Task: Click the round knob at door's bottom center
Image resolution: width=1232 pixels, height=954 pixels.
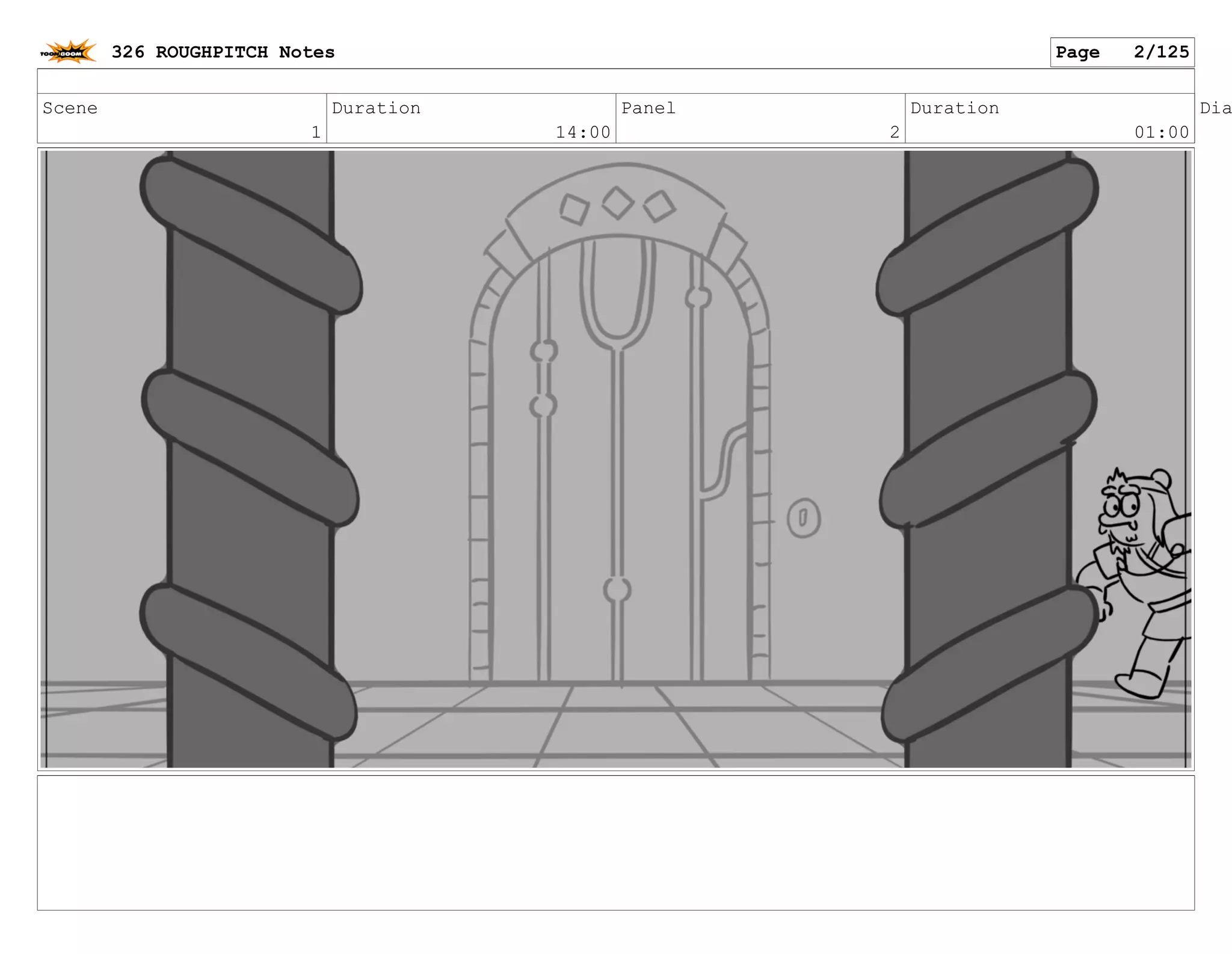Action: tap(617, 590)
